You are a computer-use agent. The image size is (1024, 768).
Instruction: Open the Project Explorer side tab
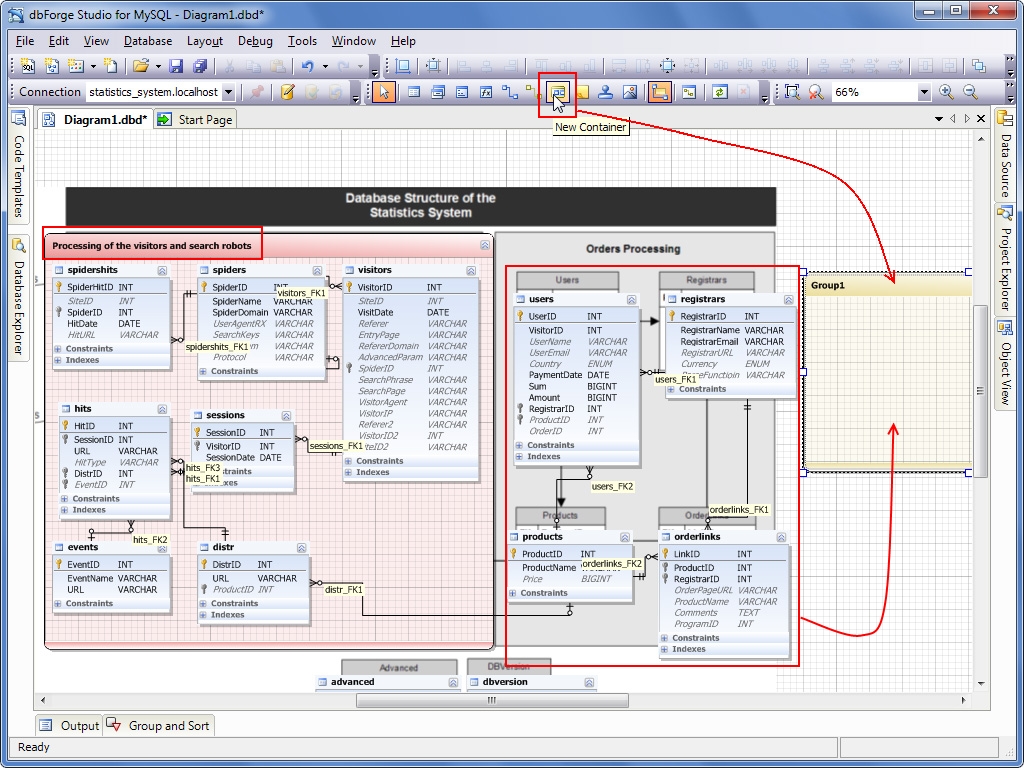1006,258
